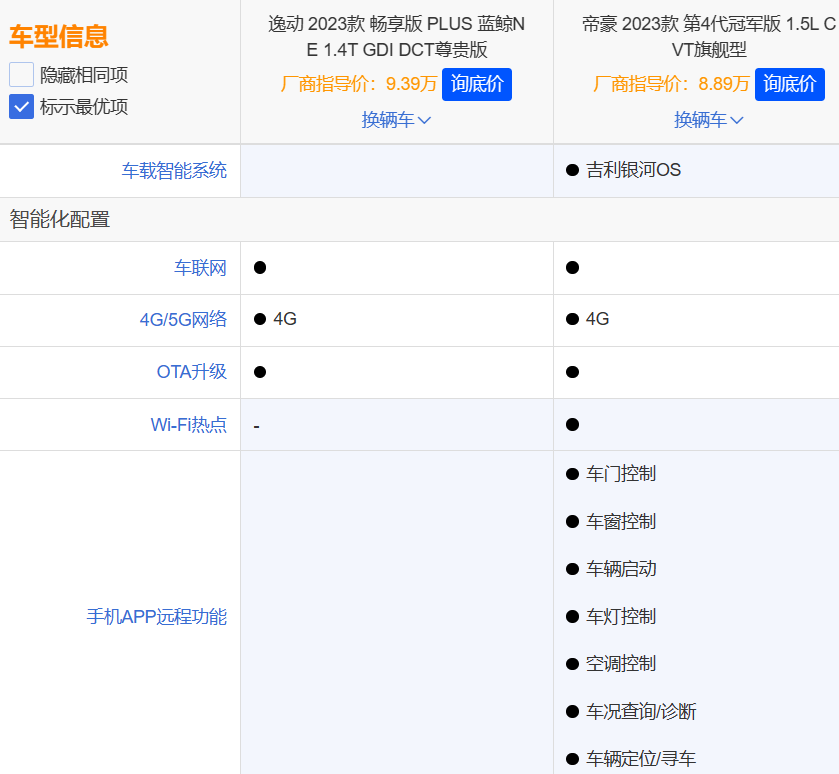839x774 pixels.
Task: Click the chevron arrow beside 帝豪's 换辆车
Action: [737, 121]
